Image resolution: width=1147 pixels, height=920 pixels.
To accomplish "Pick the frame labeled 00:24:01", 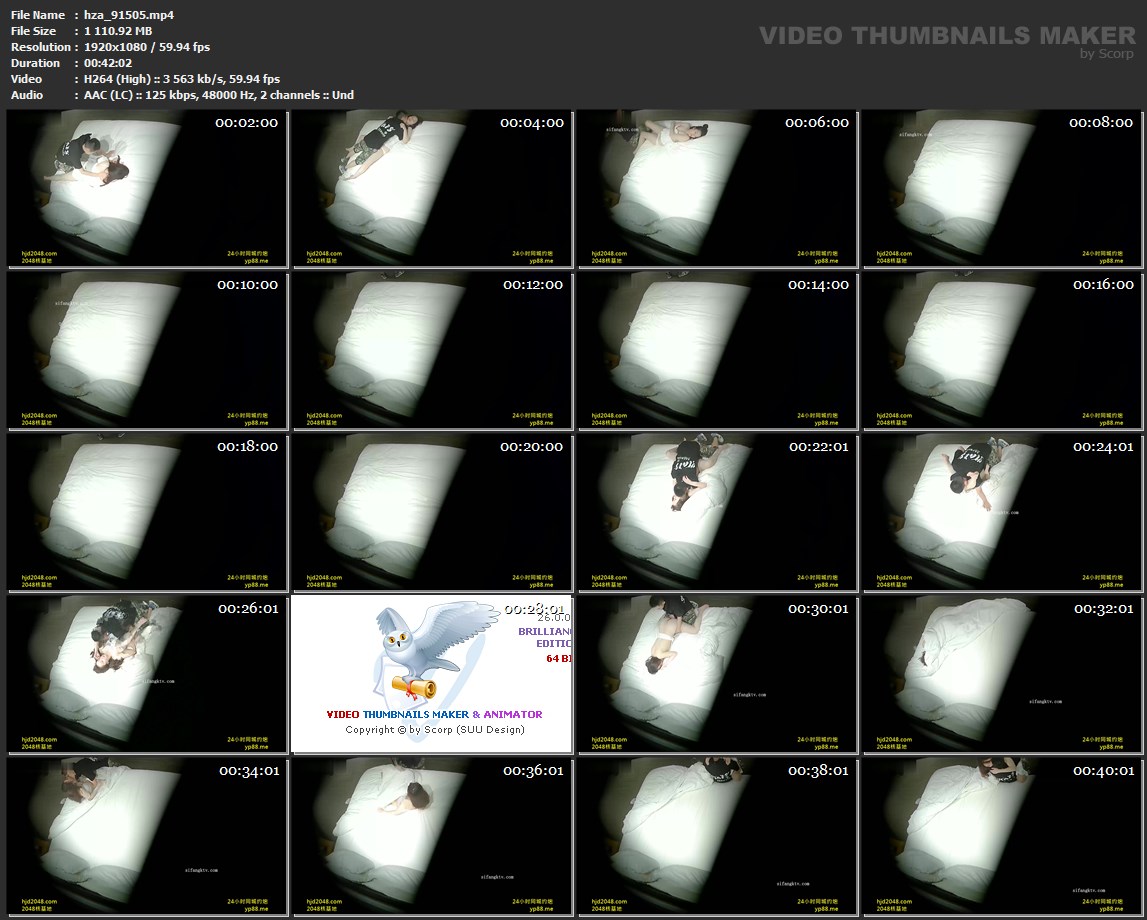I will [x=1002, y=512].
